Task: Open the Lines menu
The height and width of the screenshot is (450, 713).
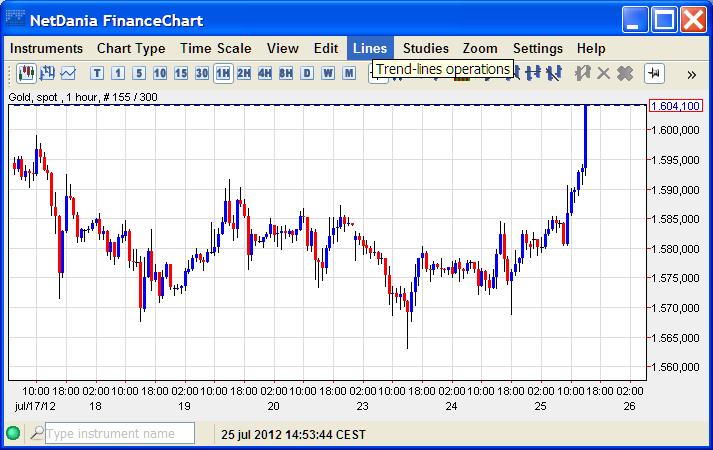Action: tap(370, 48)
